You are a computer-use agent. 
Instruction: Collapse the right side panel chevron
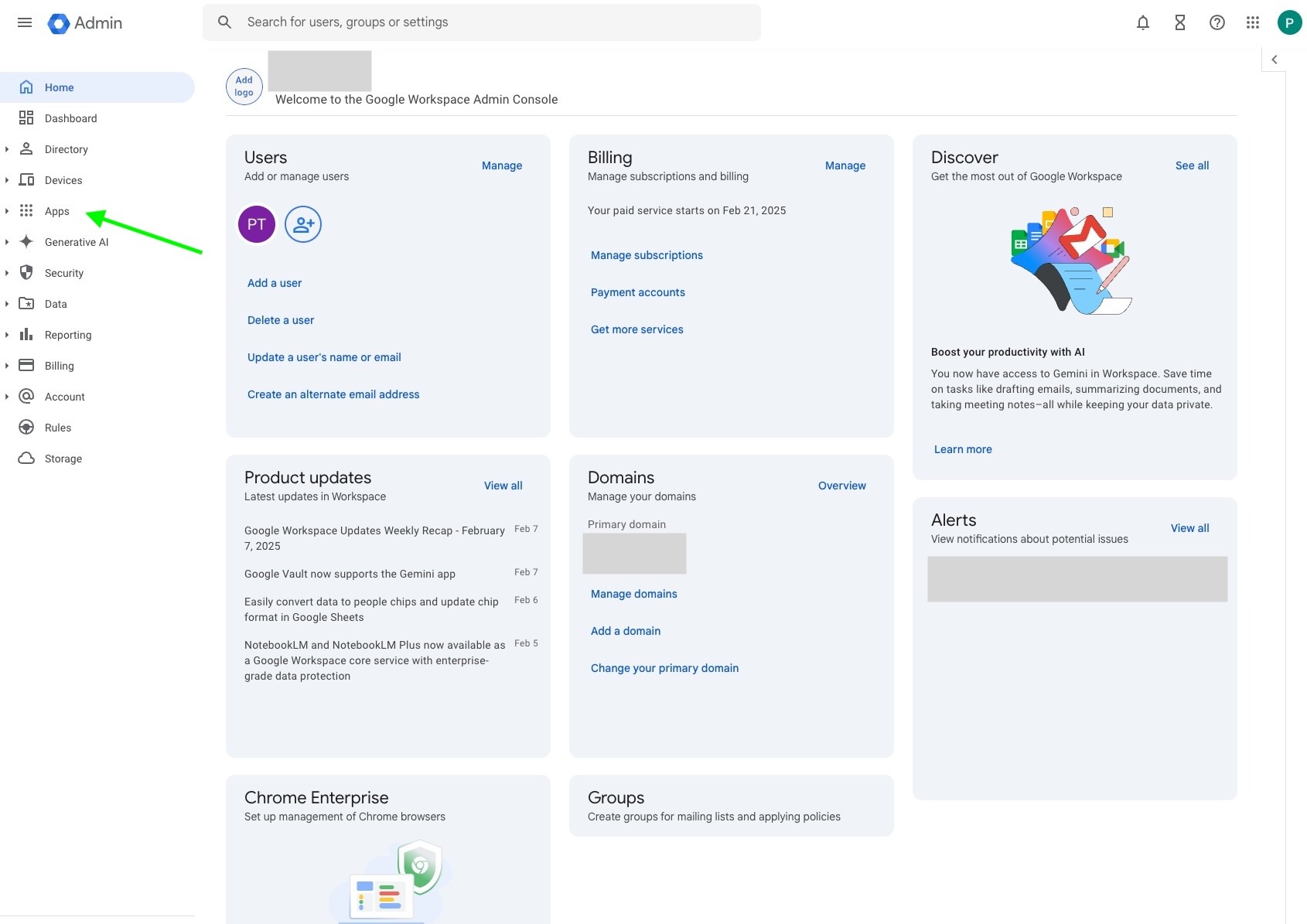pos(1275,60)
